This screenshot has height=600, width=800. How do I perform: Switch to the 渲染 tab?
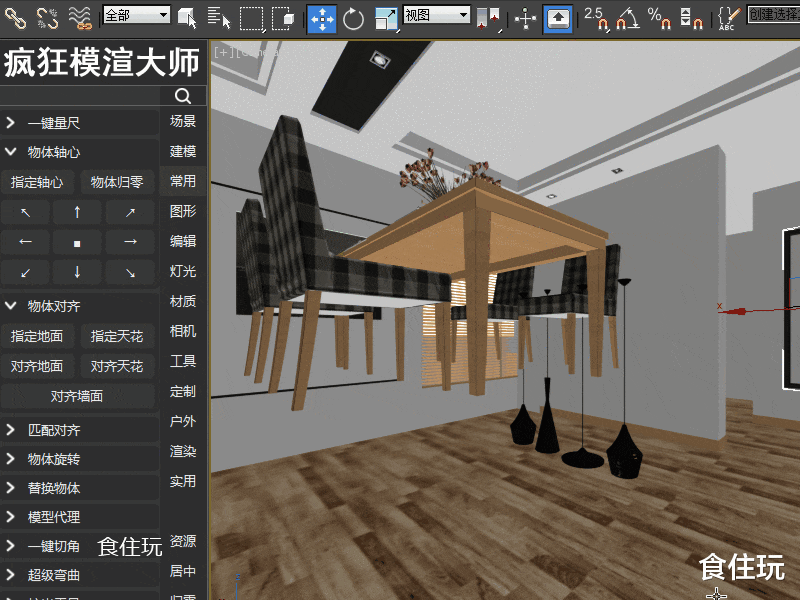pos(183,451)
